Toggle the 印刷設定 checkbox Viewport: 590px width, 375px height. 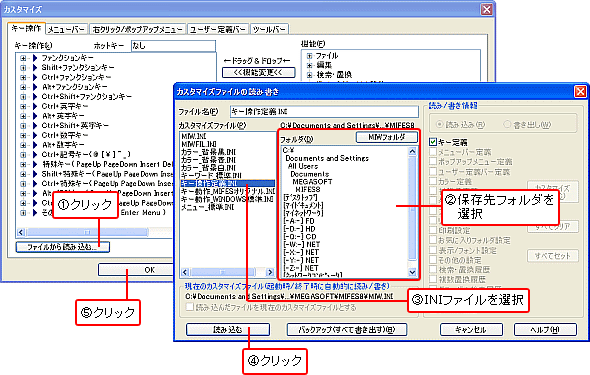[433, 230]
